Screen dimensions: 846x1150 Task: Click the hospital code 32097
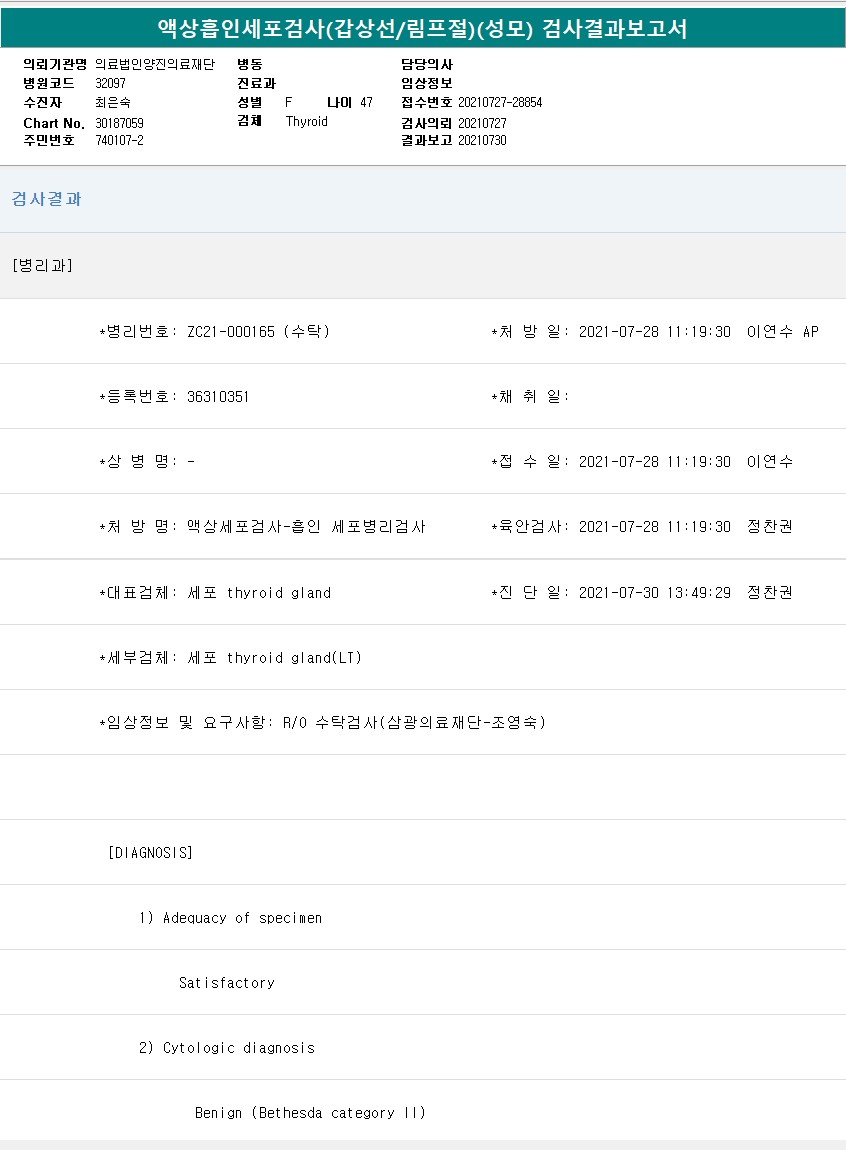[x=110, y=84]
